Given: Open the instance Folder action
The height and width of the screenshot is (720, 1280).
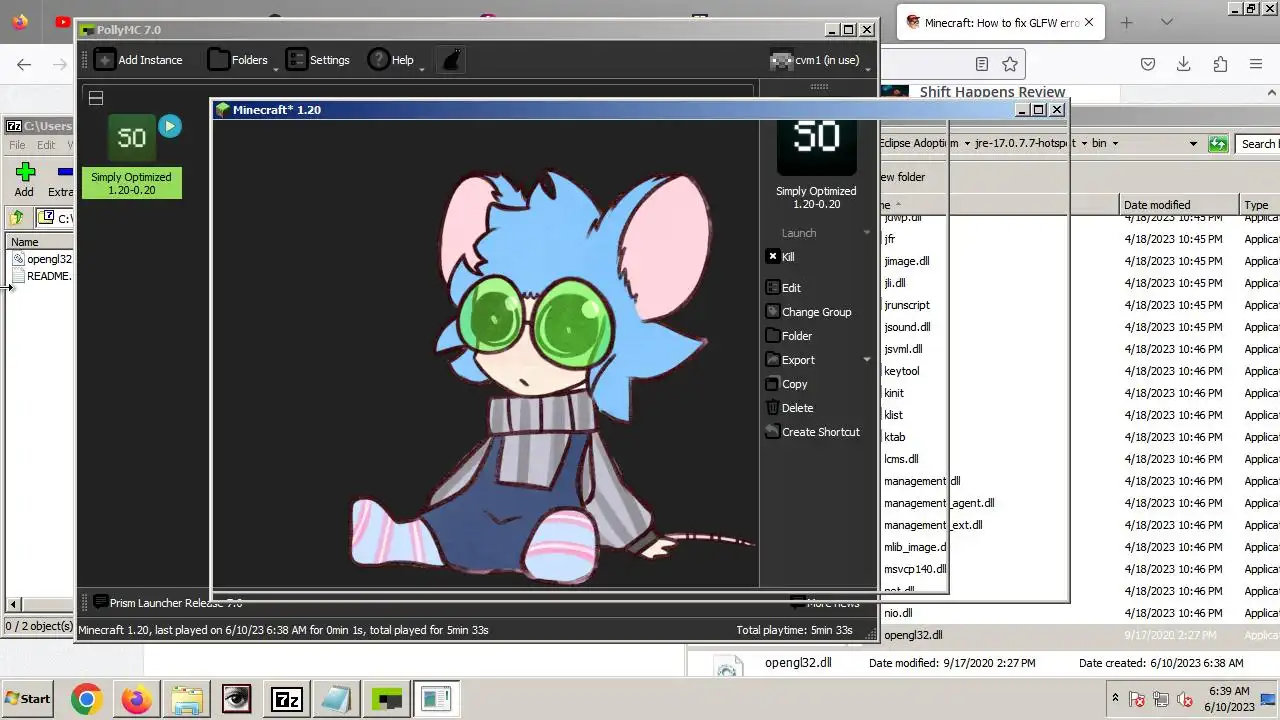Looking at the screenshot, I should (789, 336).
